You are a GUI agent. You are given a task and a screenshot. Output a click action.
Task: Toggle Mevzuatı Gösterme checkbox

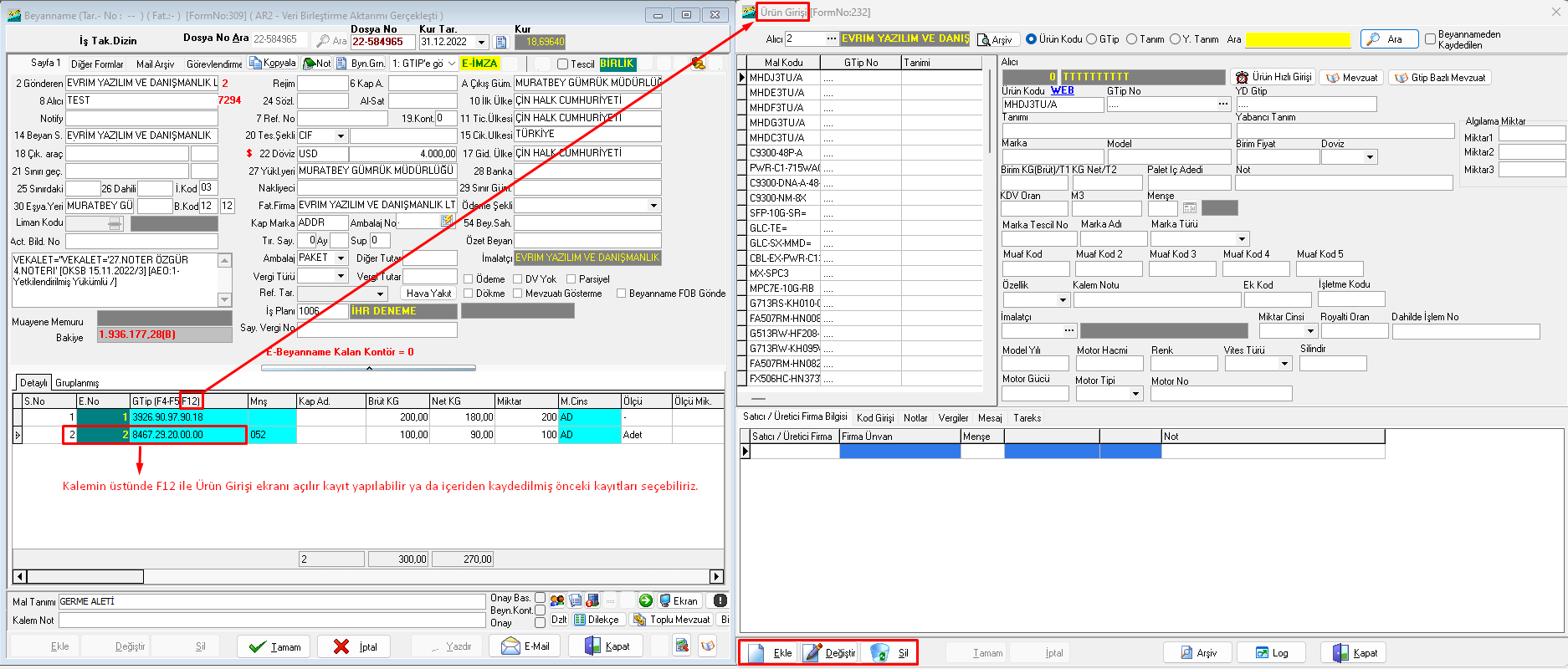pos(518,294)
